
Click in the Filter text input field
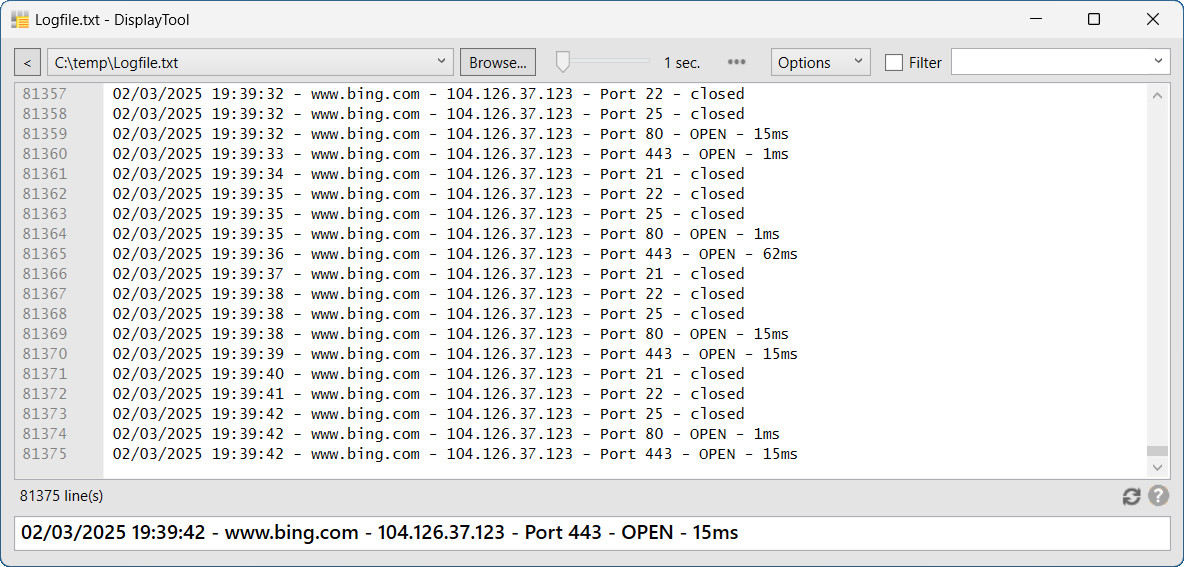pos(1051,63)
